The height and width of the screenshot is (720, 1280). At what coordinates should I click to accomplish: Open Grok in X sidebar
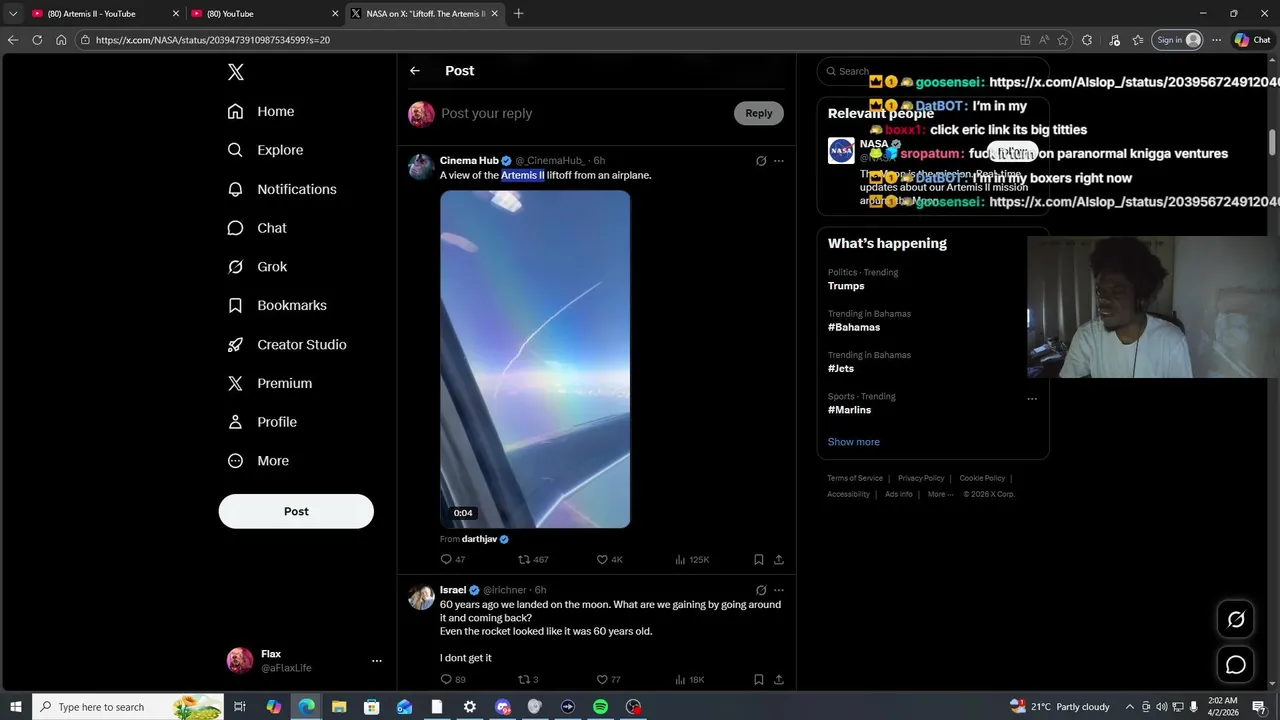(x=257, y=267)
